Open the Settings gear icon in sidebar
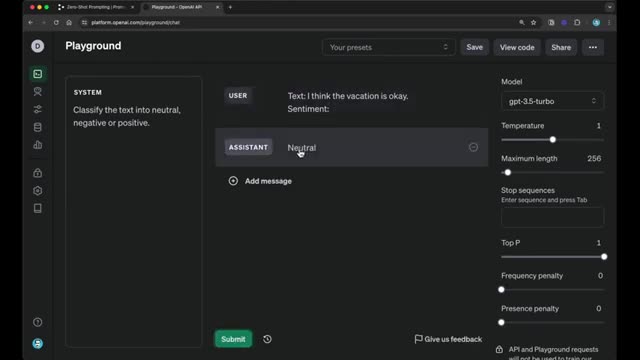Screen dimensions: 640x360 (x=38, y=191)
